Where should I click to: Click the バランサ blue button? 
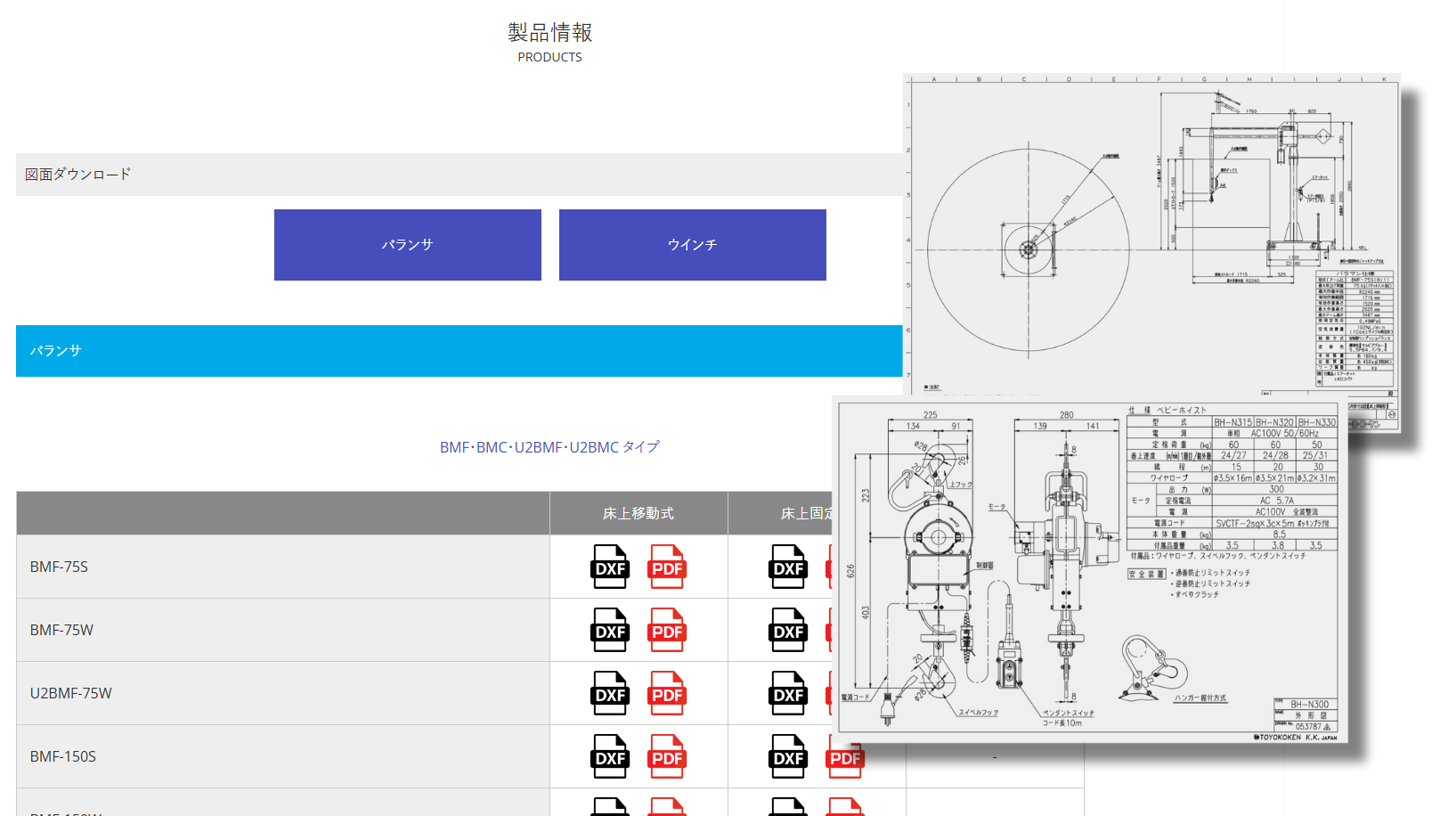(408, 245)
